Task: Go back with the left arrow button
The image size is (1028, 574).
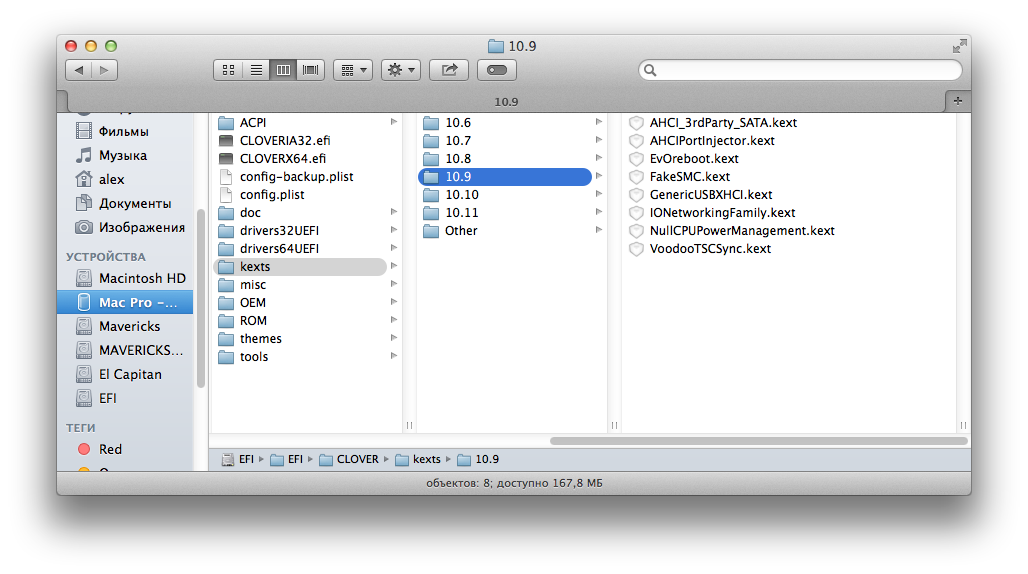Action: [x=79, y=70]
